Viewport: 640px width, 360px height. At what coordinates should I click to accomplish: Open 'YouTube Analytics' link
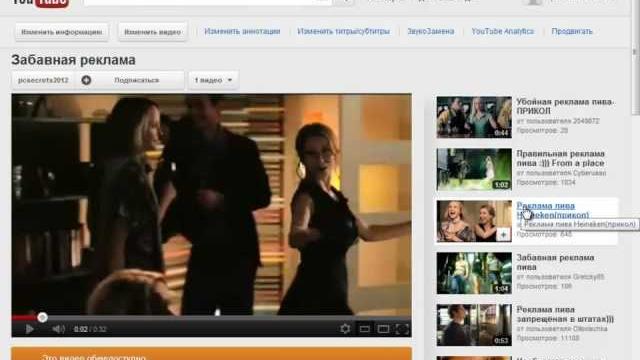point(502,31)
